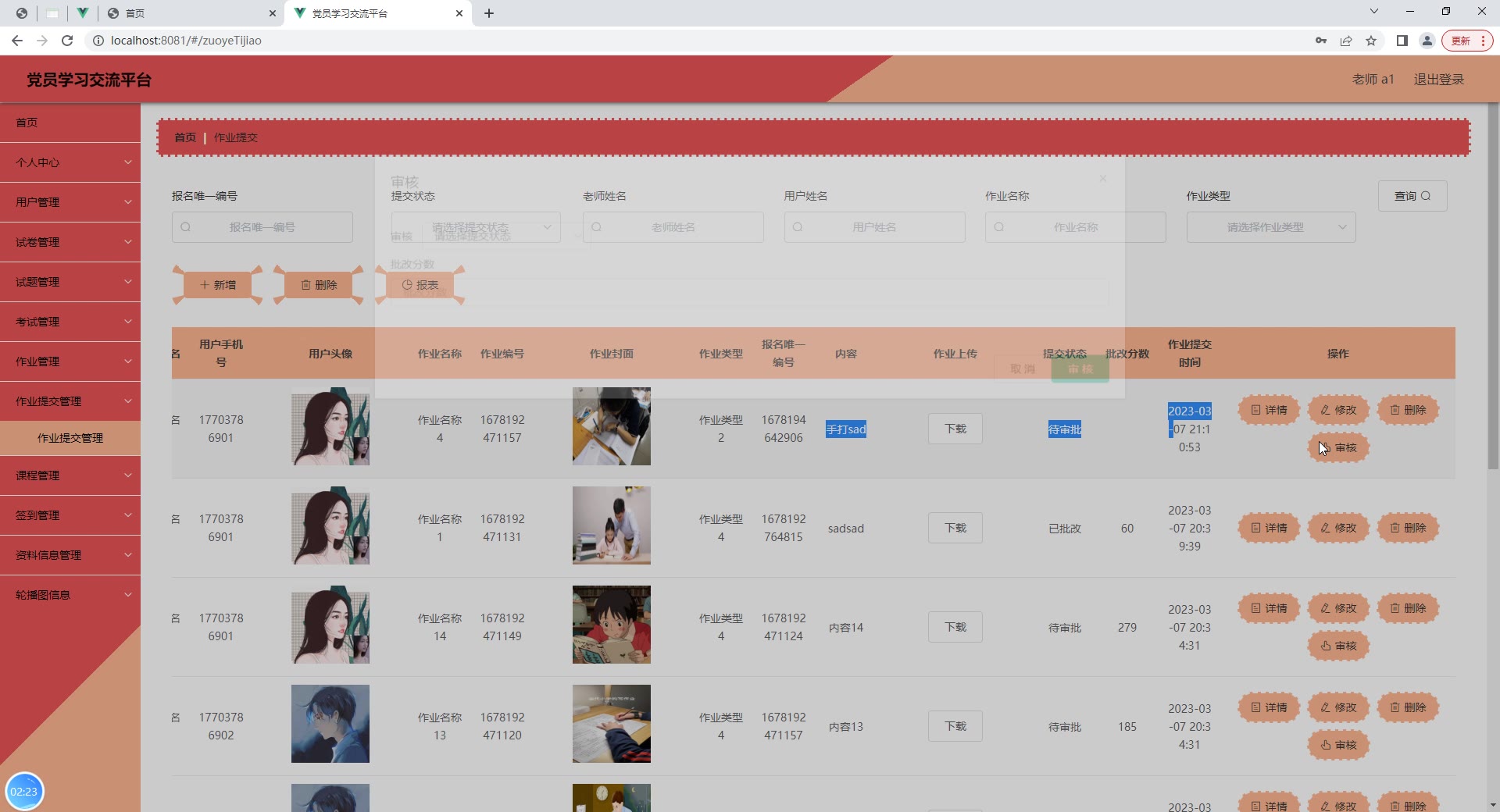
Task: Open the 请选择作业类型 dropdown
Action: [x=1271, y=227]
